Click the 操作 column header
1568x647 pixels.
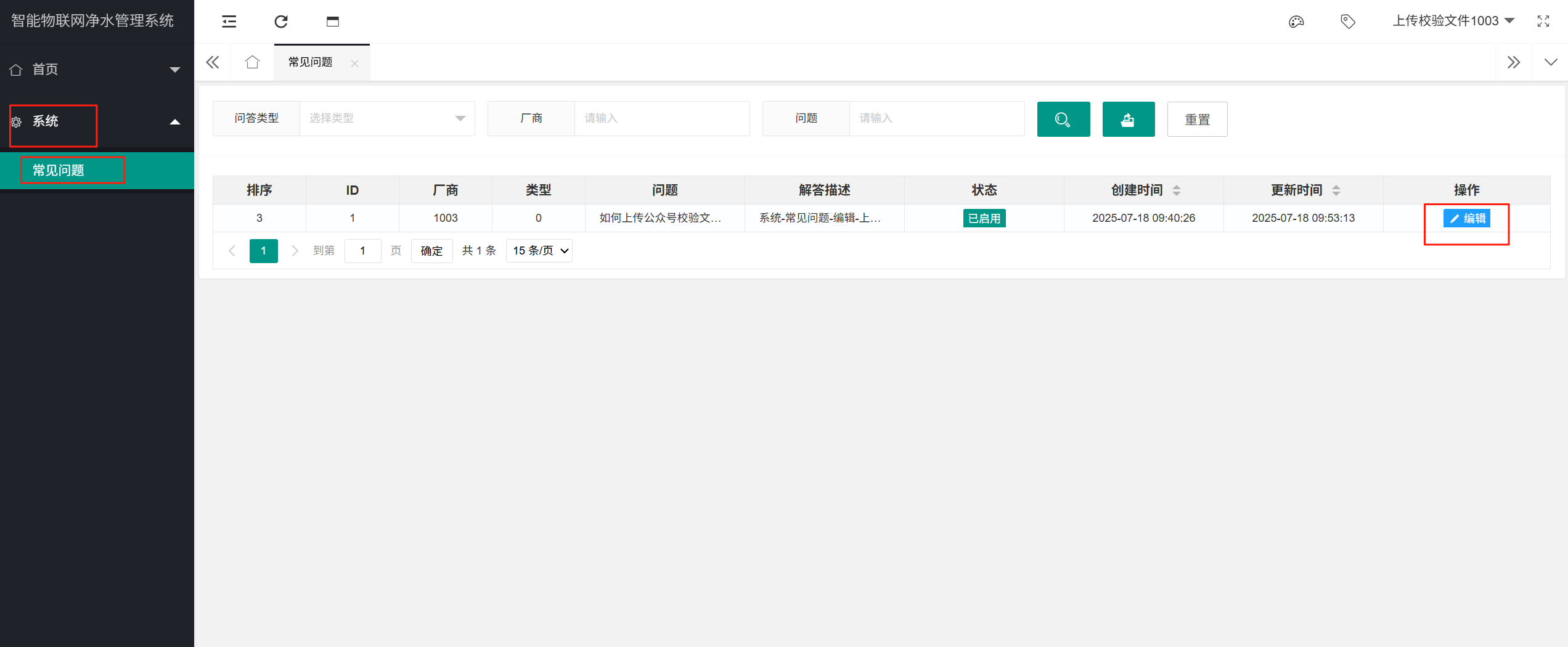click(1466, 190)
